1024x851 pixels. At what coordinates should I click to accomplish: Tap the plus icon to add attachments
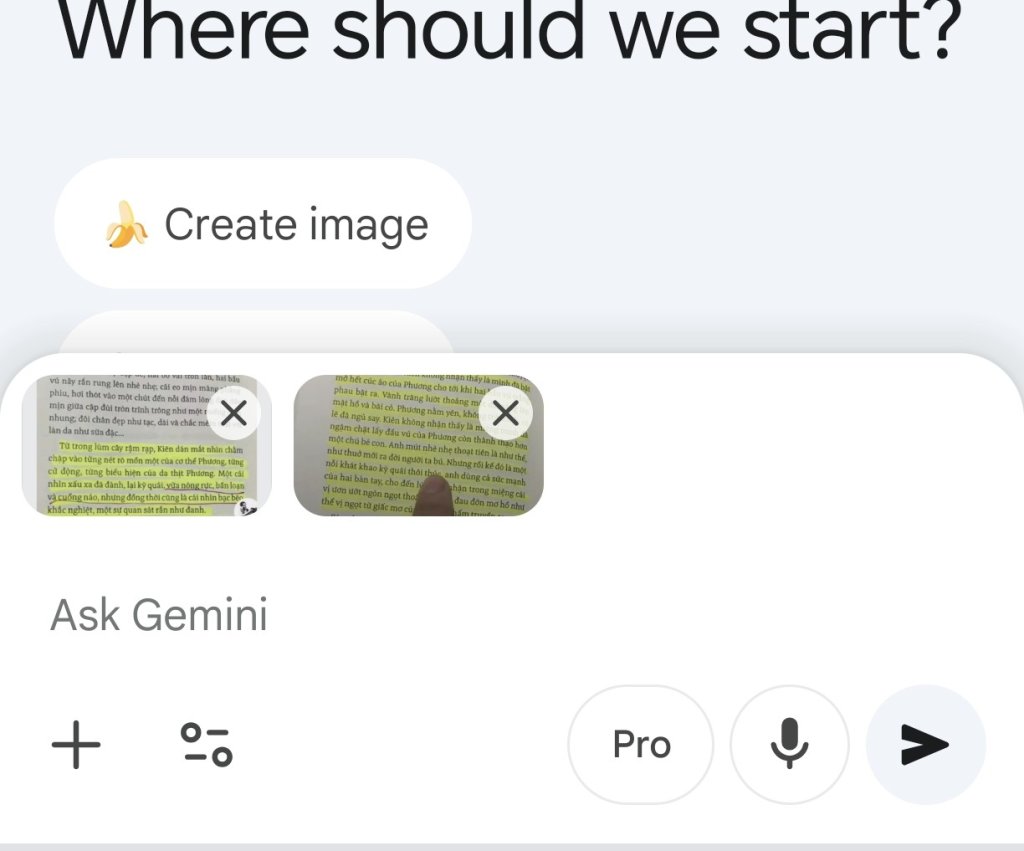pyautogui.click(x=76, y=745)
